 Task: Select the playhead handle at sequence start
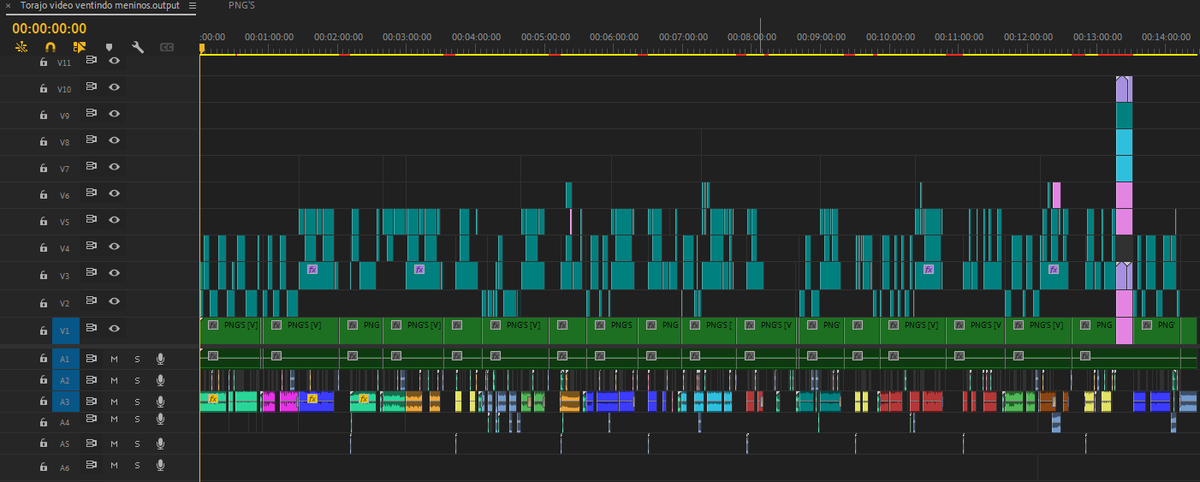point(201,47)
